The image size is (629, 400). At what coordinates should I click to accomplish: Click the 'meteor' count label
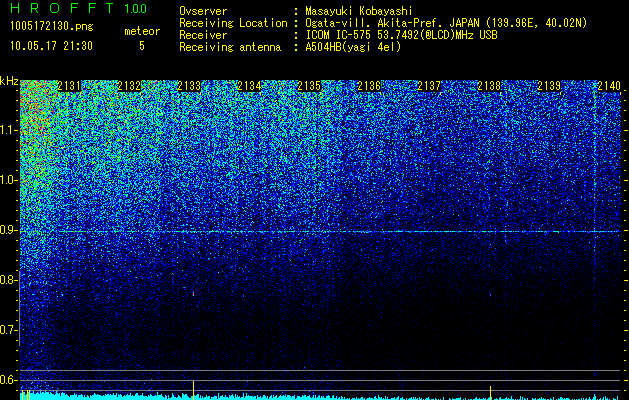pyautogui.click(x=142, y=31)
